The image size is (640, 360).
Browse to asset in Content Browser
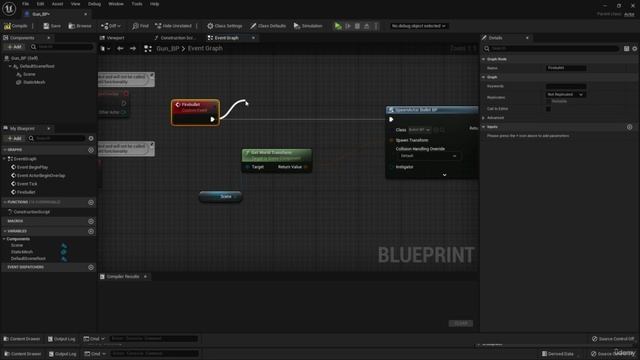[x=80, y=26]
